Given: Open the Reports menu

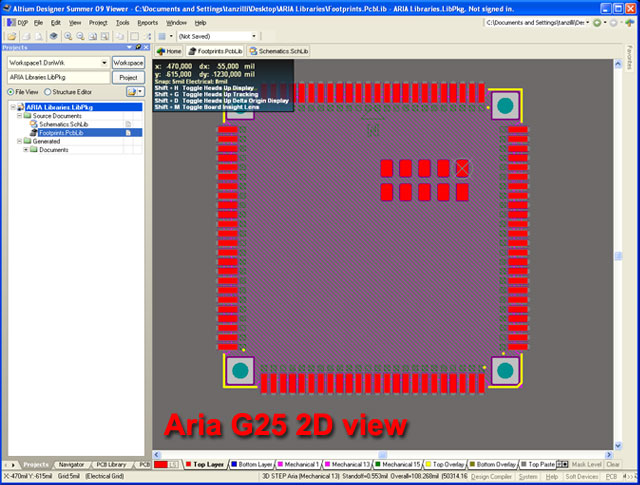Looking at the screenshot, I should coord(147,23).
